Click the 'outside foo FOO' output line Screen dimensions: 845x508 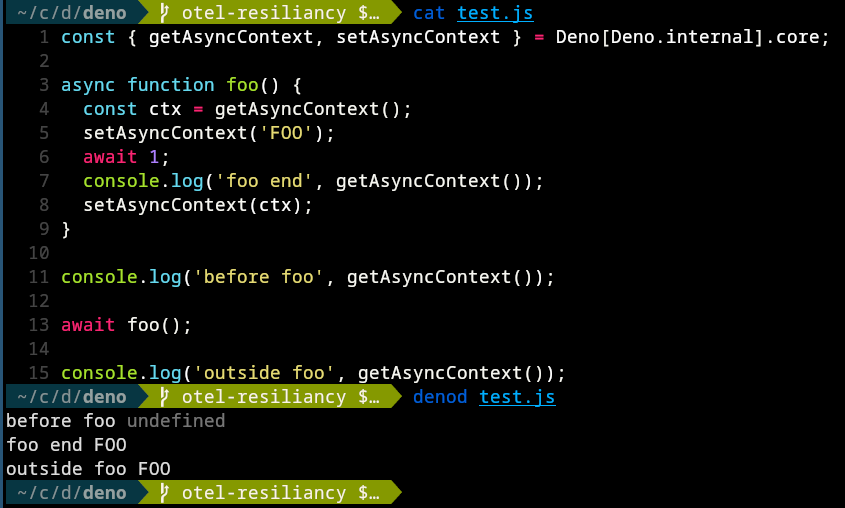point(88,469)
